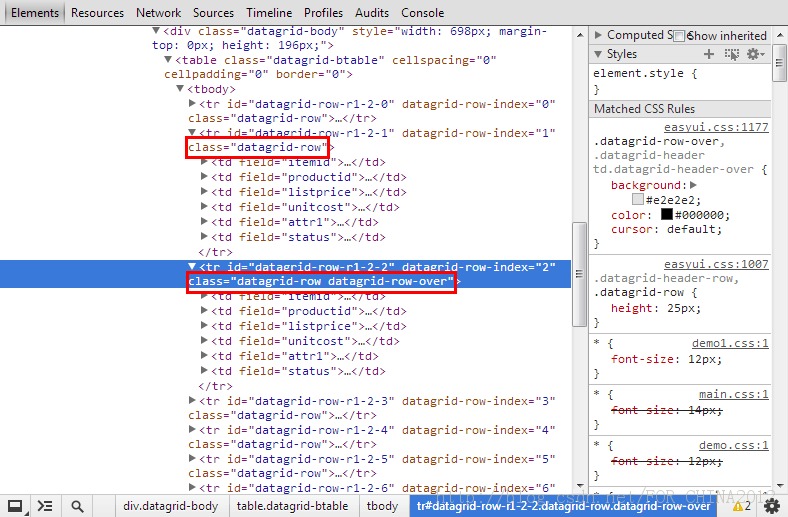The image size is (788, 517).
Task: Select the magnifier search icon in status bar
Action: point(77,506)
